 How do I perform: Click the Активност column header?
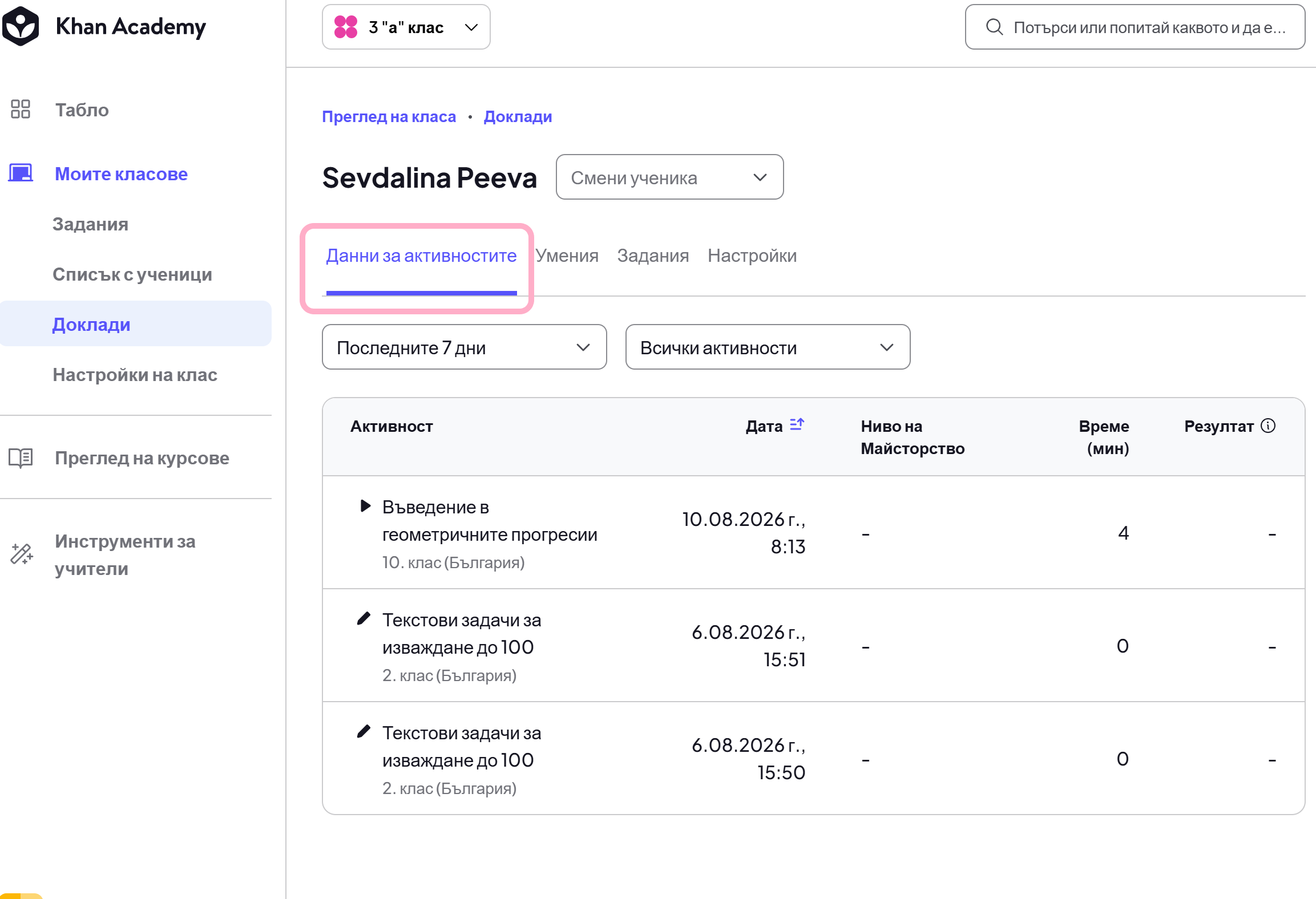coord(391,426)
